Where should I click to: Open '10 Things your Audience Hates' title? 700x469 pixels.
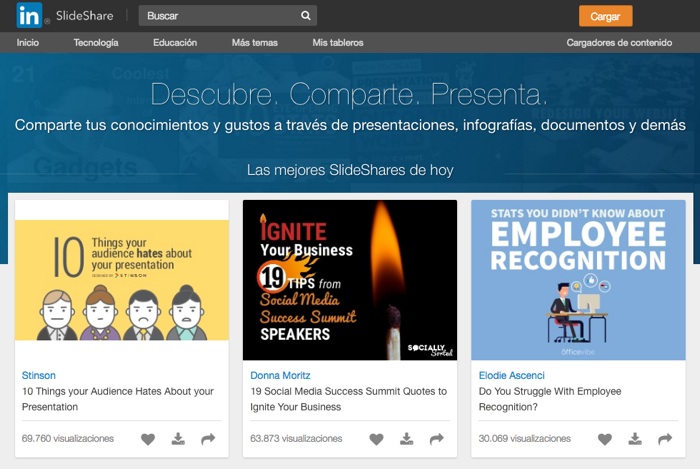click(118, 399)
